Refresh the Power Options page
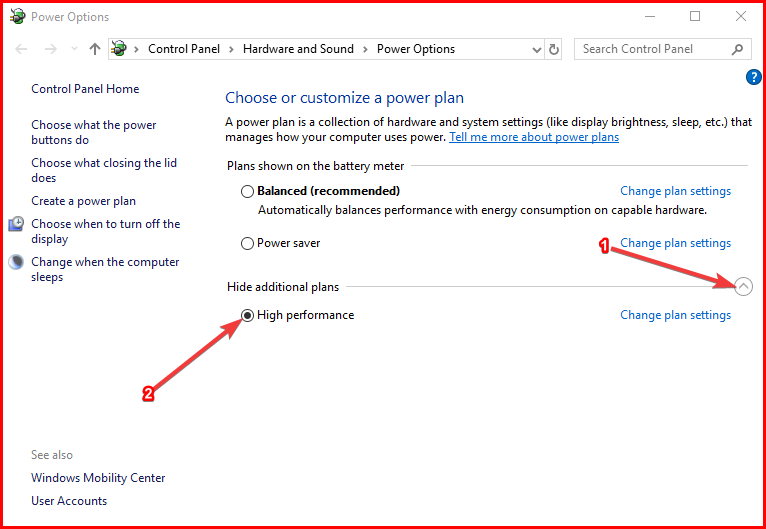This screenshot has height=529, width=766. click(x=555, y=49)
